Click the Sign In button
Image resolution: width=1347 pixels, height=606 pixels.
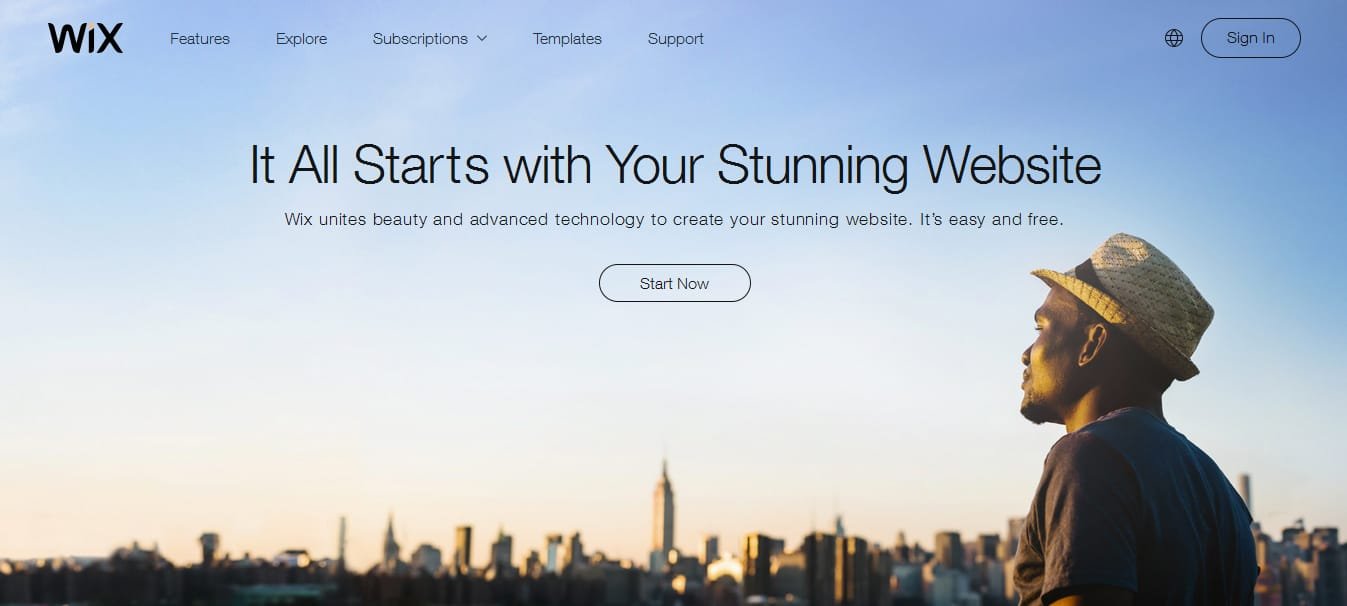tap(1251, 38)
